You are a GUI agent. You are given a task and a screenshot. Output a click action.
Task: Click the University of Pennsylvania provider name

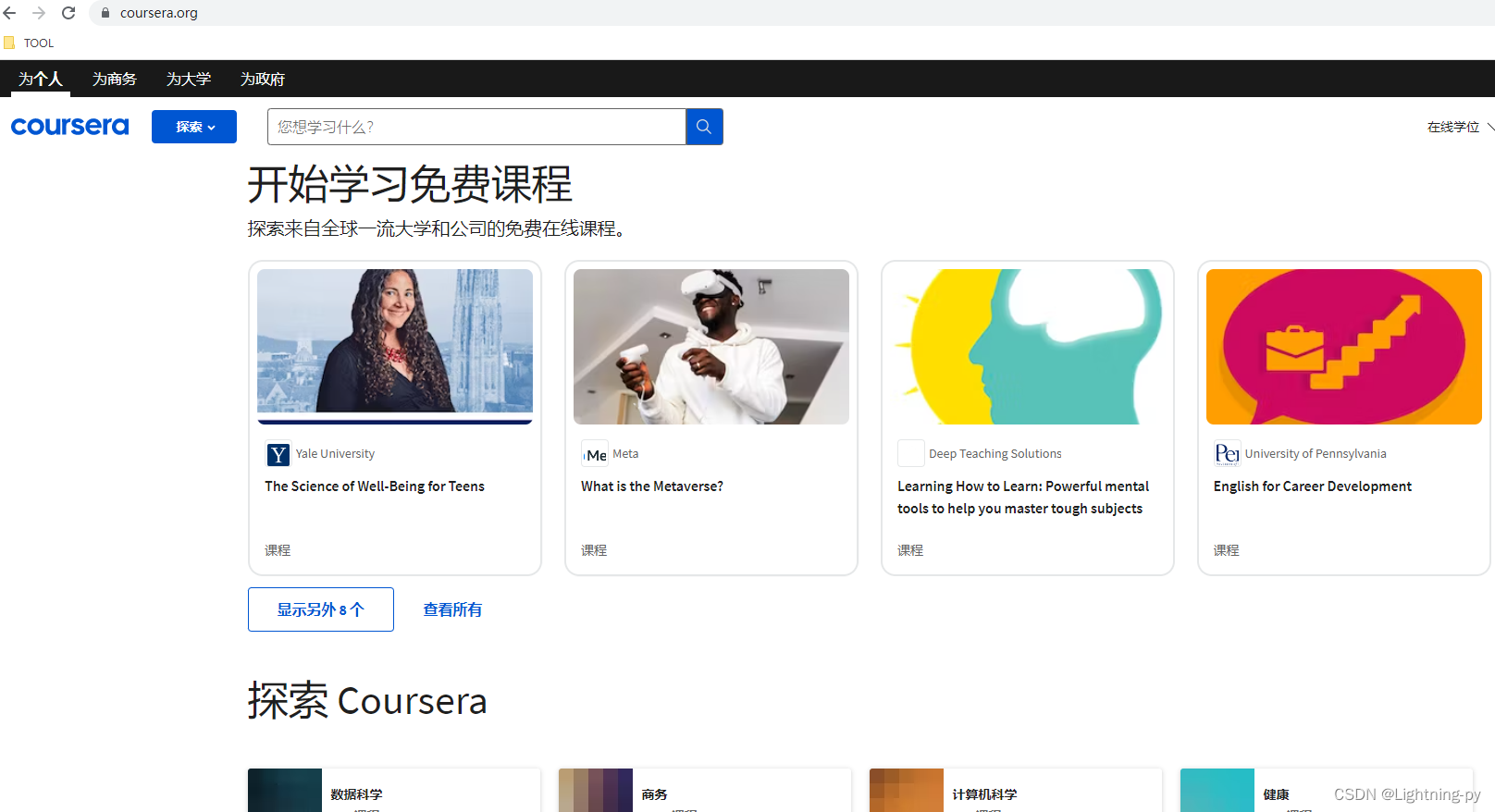[1316, 454]
